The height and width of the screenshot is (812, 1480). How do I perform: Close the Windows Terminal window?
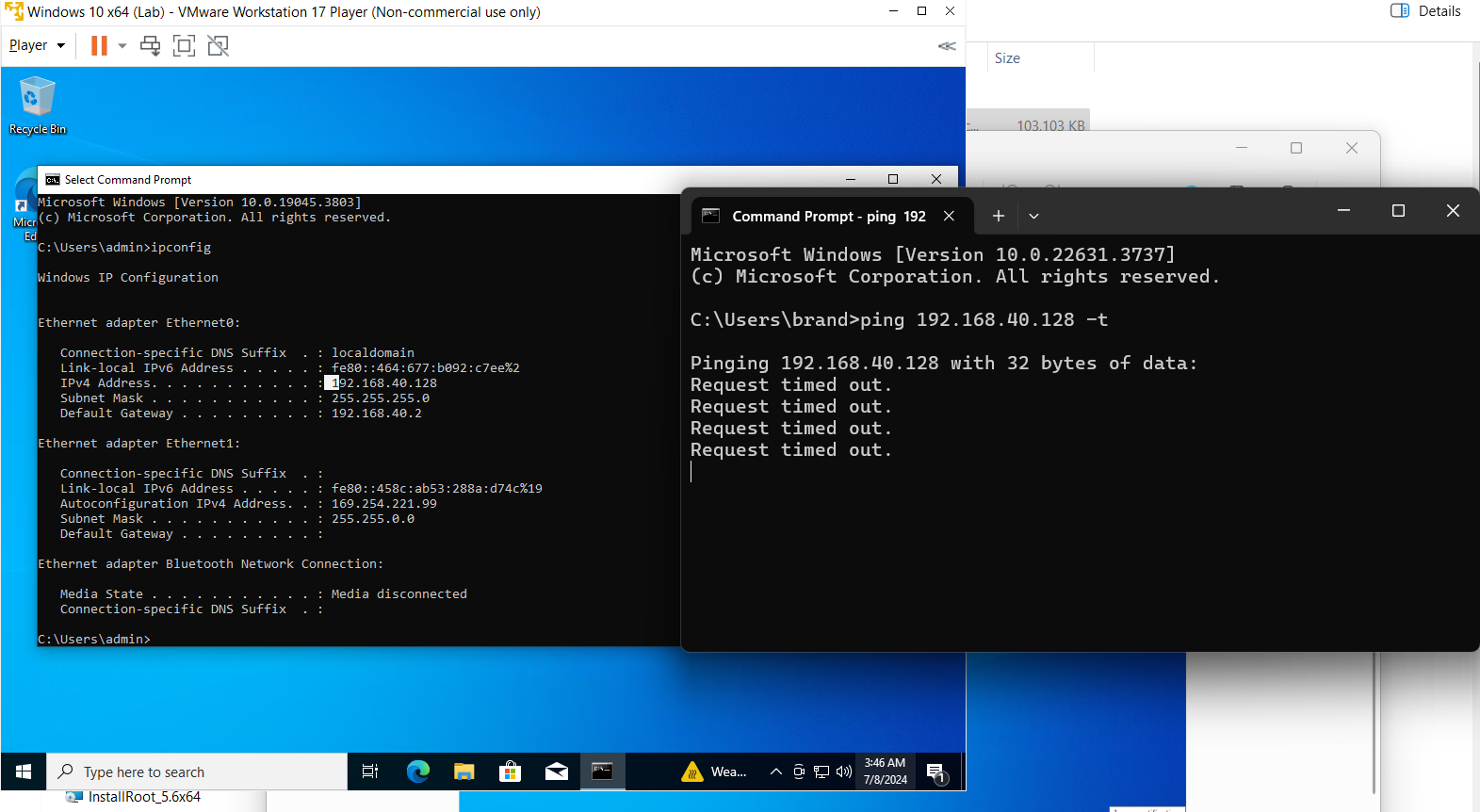coord(1453,211)
